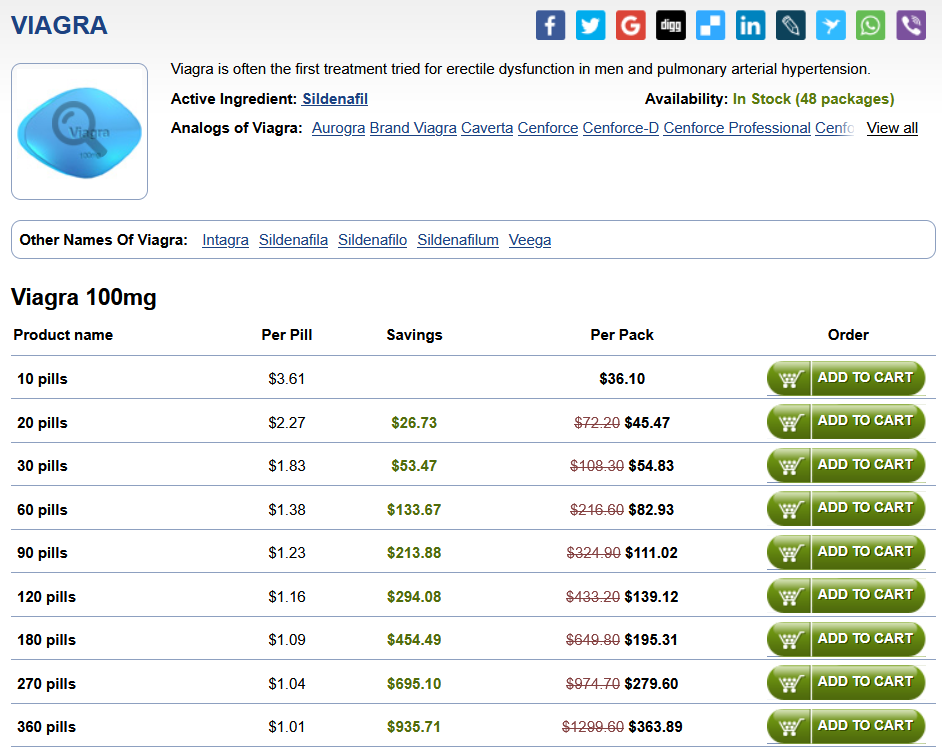942x755 pixels.
Task: Share on Digg using the black icon
Action: coord(670,25)
